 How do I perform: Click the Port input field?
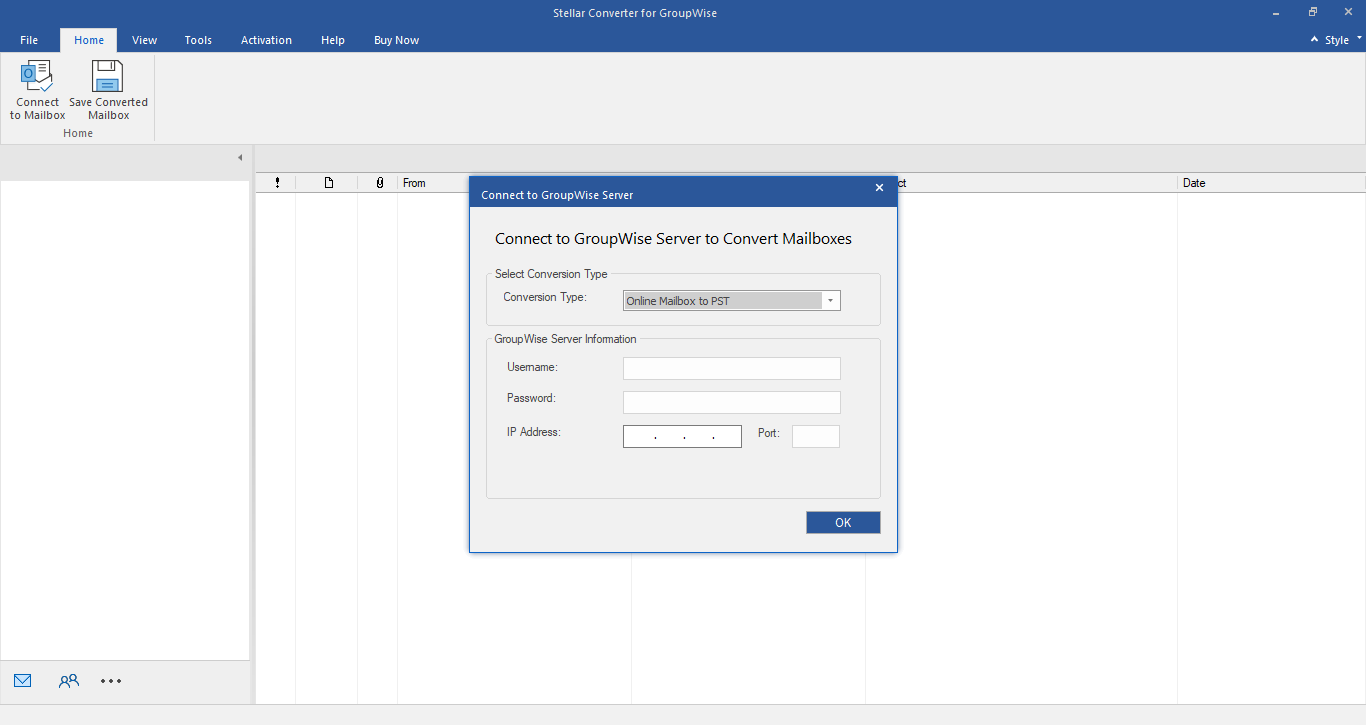coord(816,436)
